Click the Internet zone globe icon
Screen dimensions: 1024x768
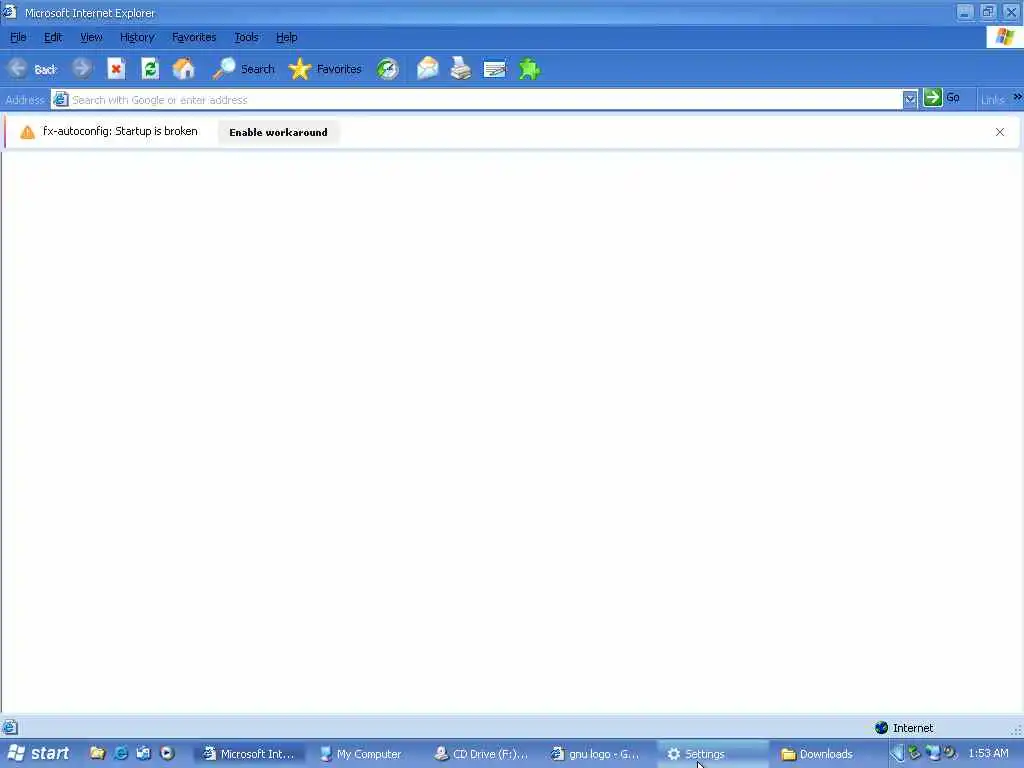click(x=881, y=728)
